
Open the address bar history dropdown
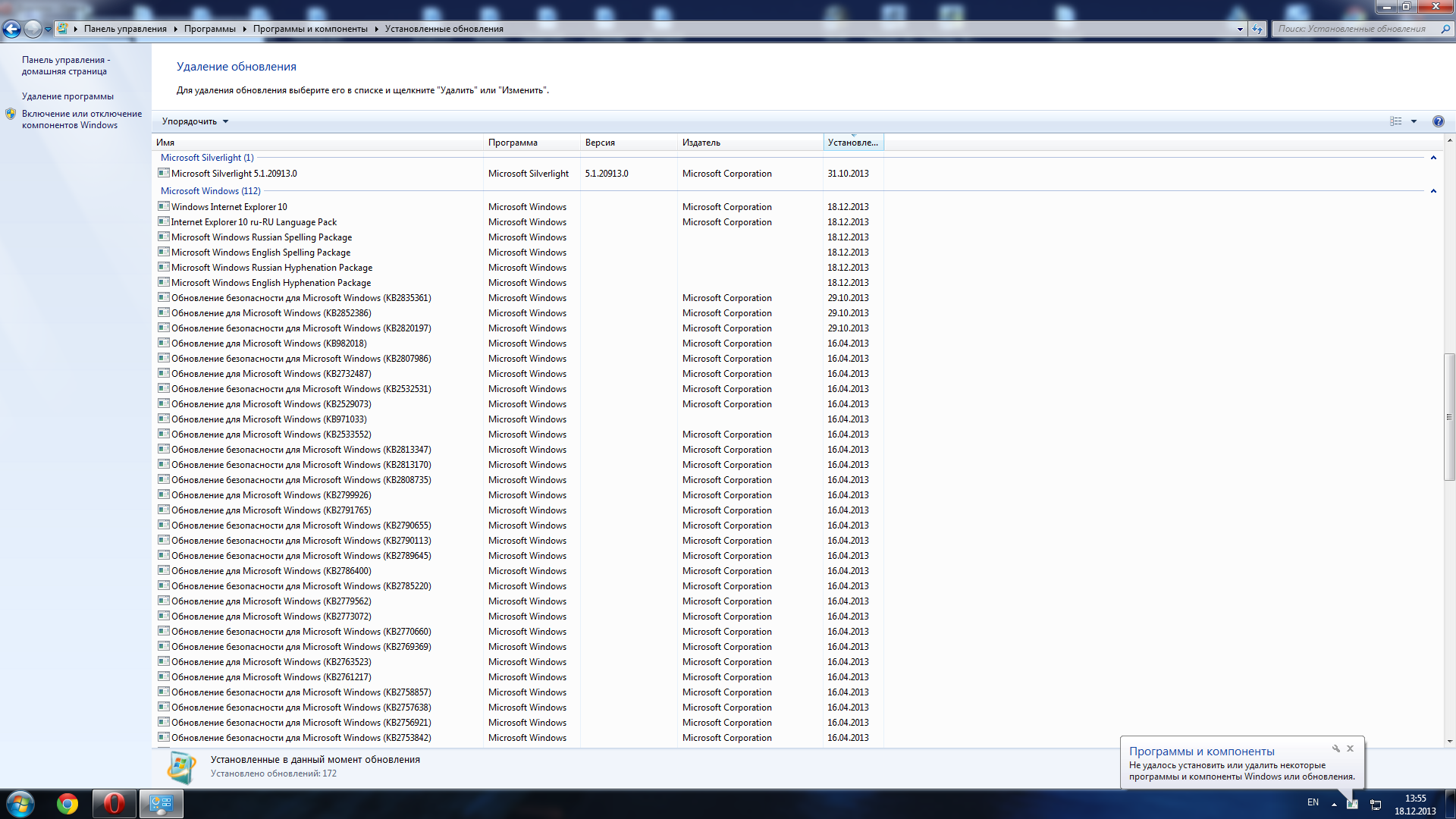coord(1240,30)
